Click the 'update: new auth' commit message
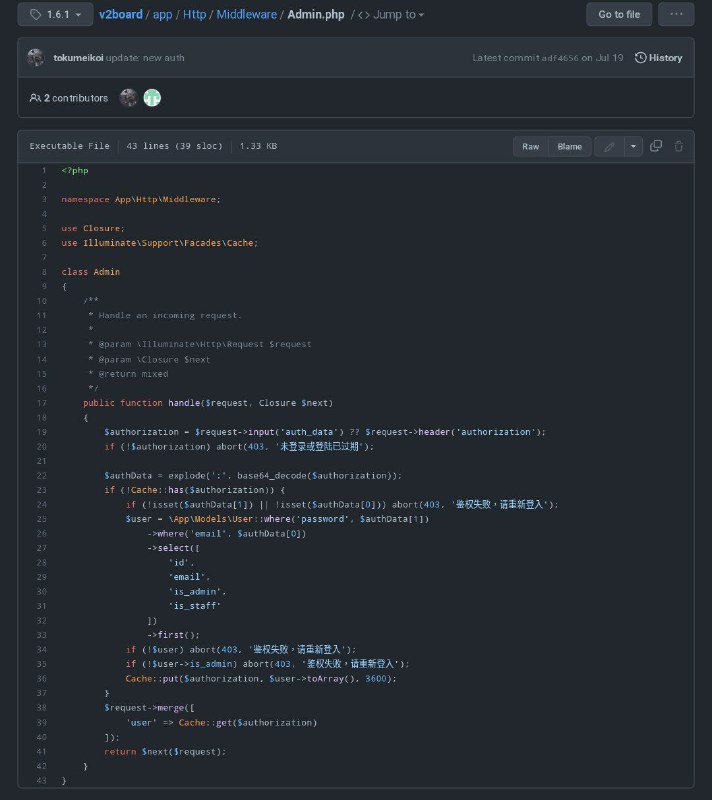This screenshot has height=800, width=712. pyautogui.click(x=148, y=58)
